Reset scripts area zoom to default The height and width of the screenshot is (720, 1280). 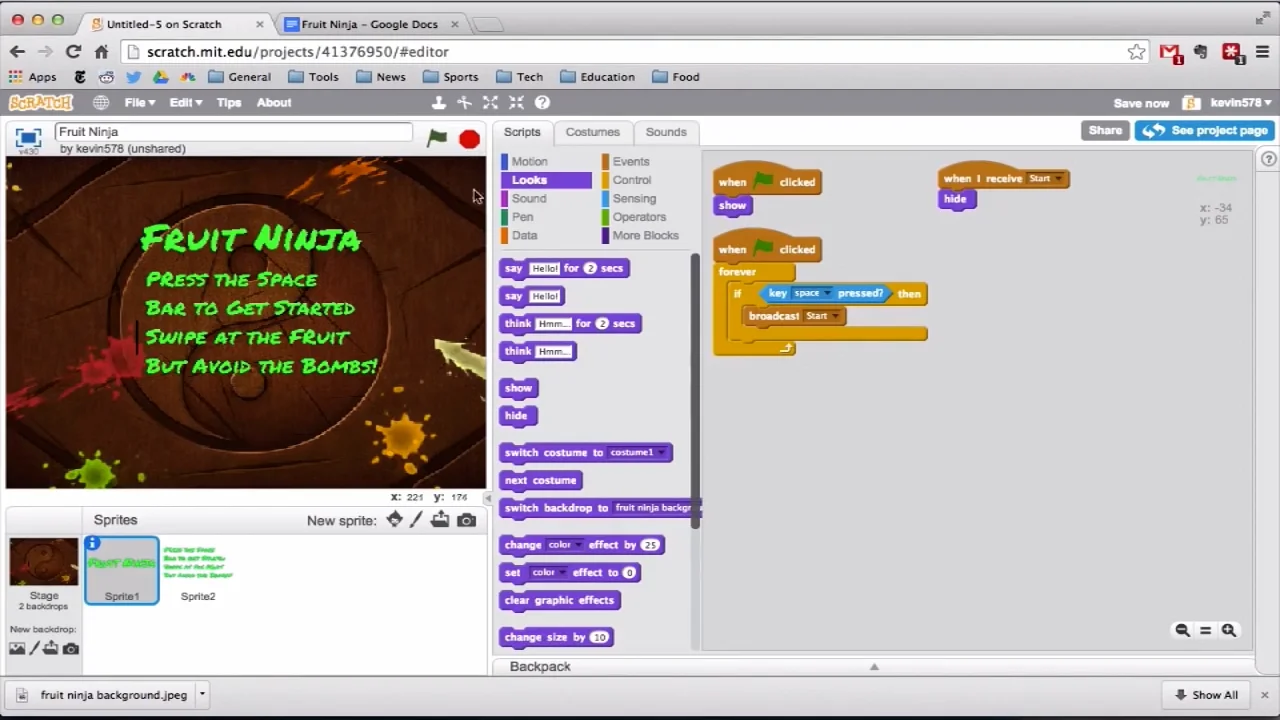(1205, 630)
